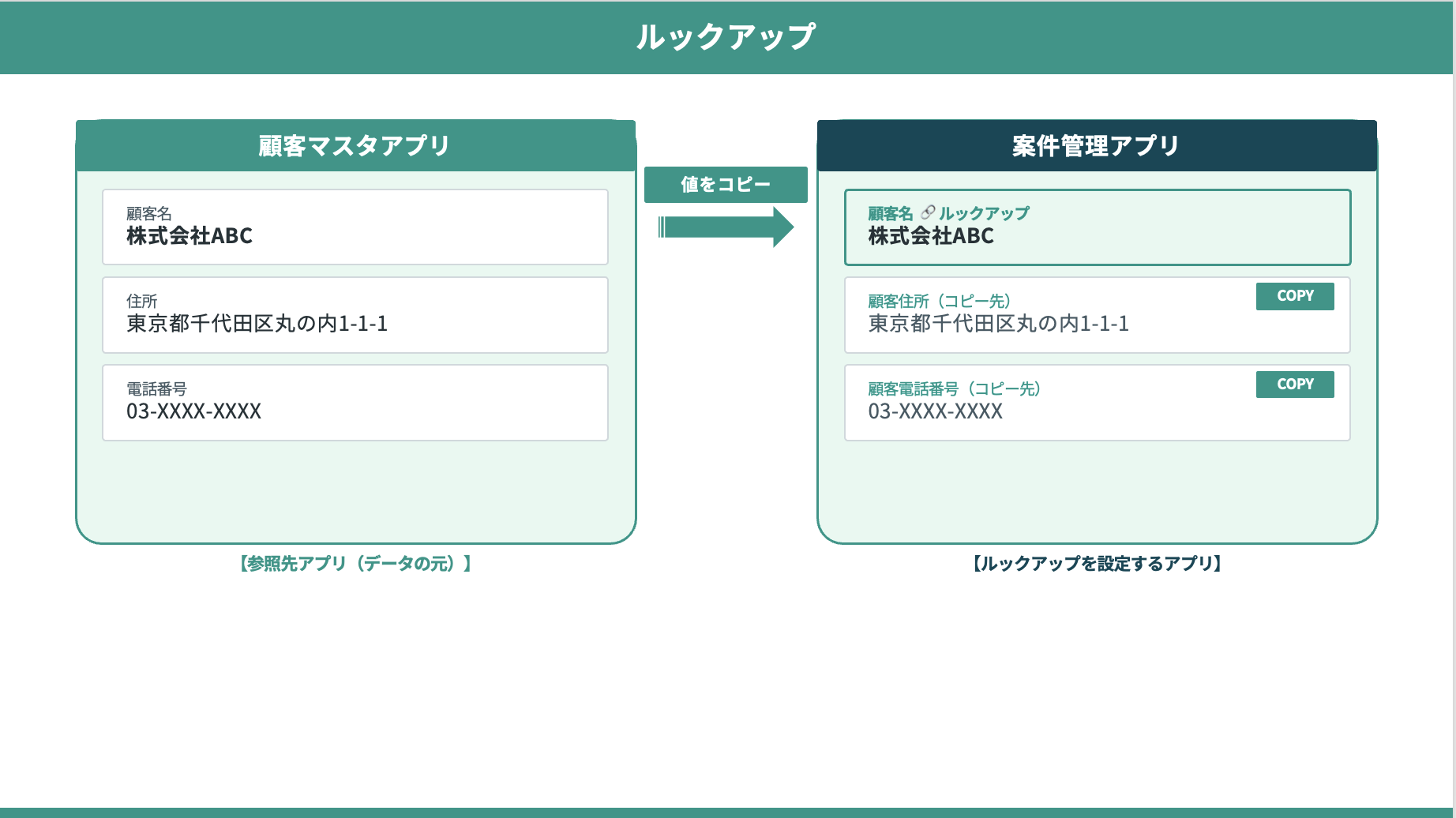Toggle the 顧客住所（コピー先）field
Screen dimensions: 1456x818
pos(1098,315)
